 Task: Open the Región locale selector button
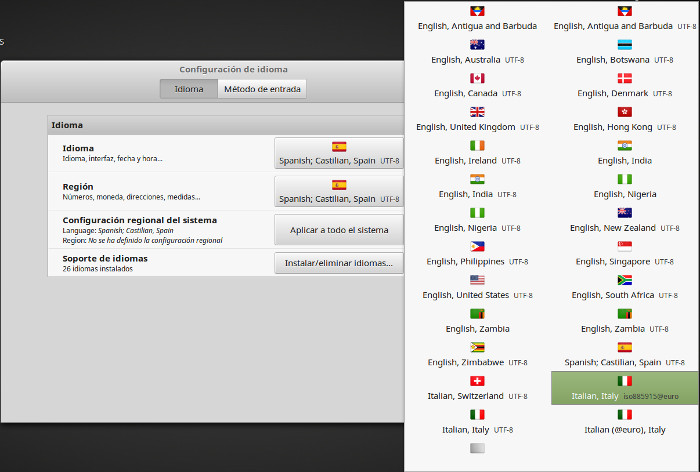(x=339, y=192)
